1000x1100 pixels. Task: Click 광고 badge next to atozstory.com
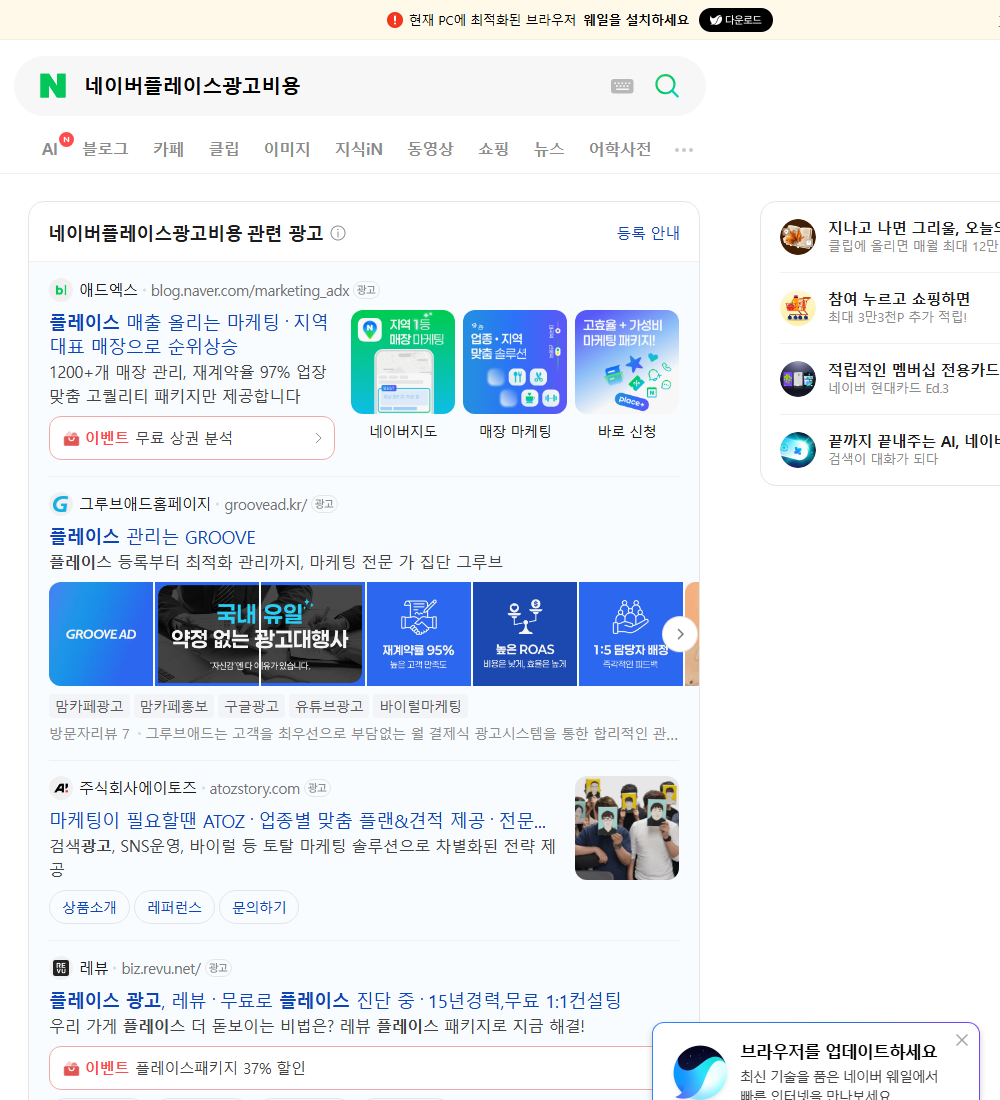click(x=317, y=788)
